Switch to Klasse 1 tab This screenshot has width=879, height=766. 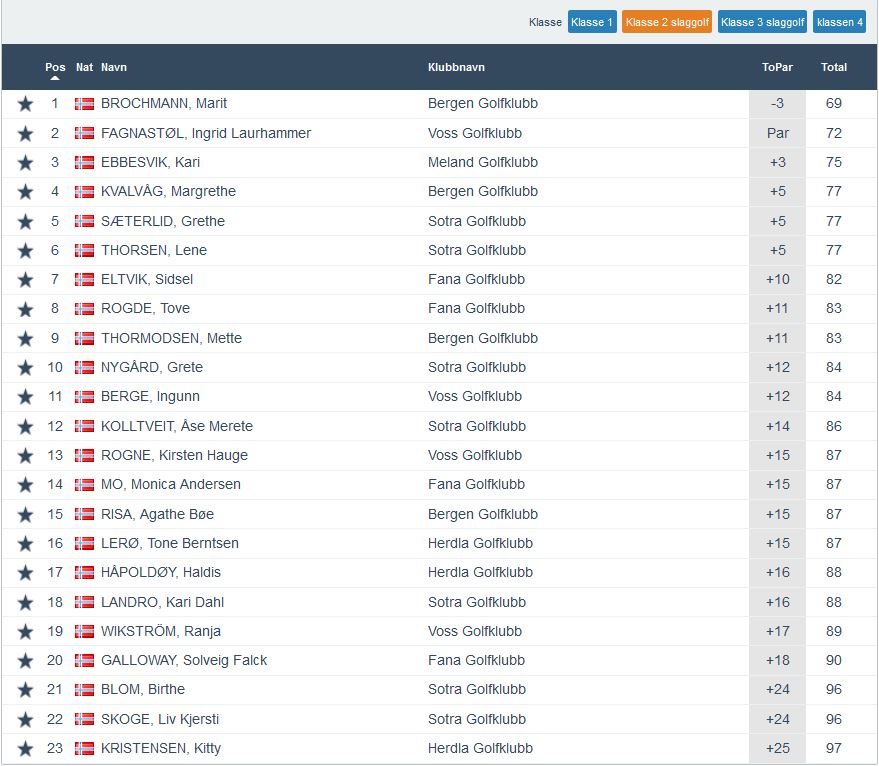(x=592, y=22)
